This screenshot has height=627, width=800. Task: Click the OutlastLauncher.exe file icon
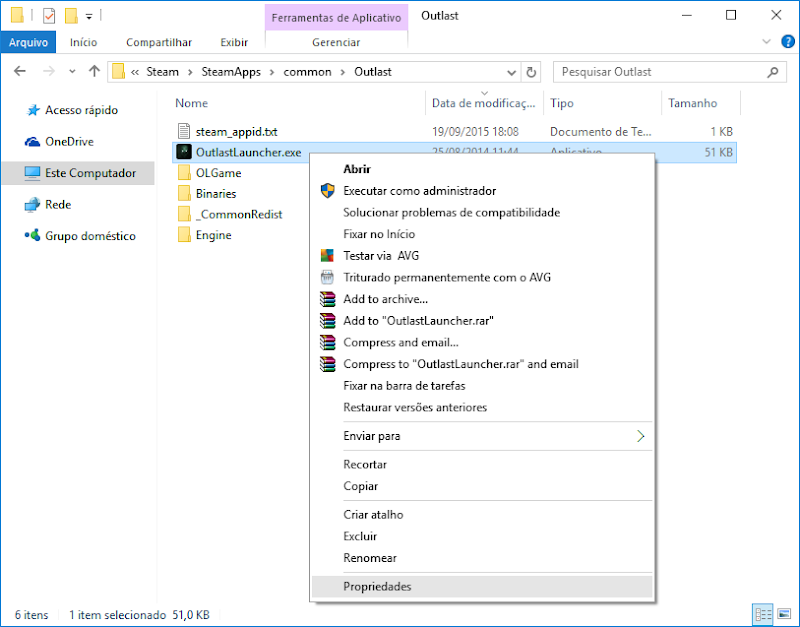184,152
